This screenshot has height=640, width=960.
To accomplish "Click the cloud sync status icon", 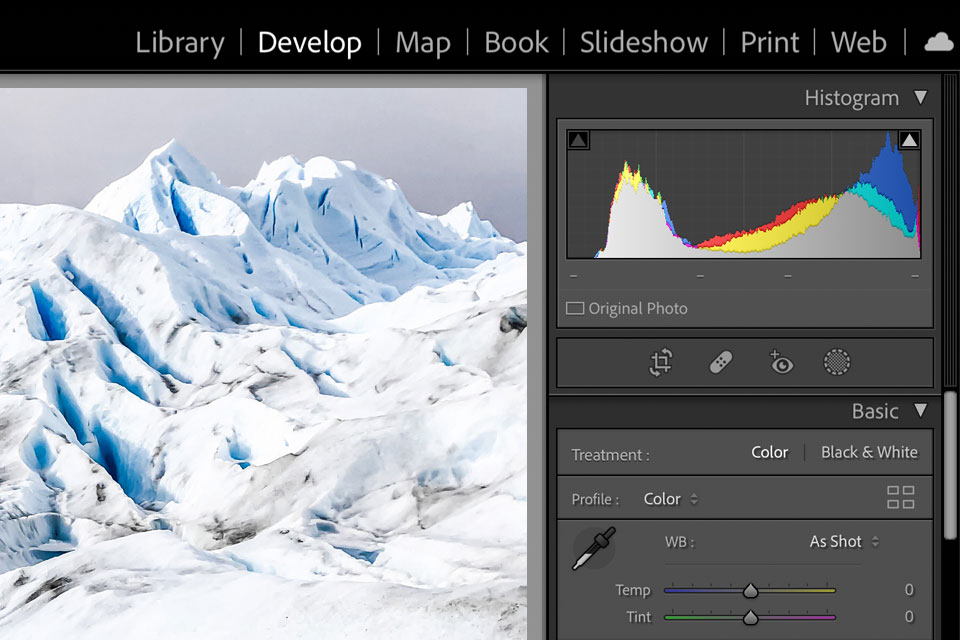I will pos(939,42).
